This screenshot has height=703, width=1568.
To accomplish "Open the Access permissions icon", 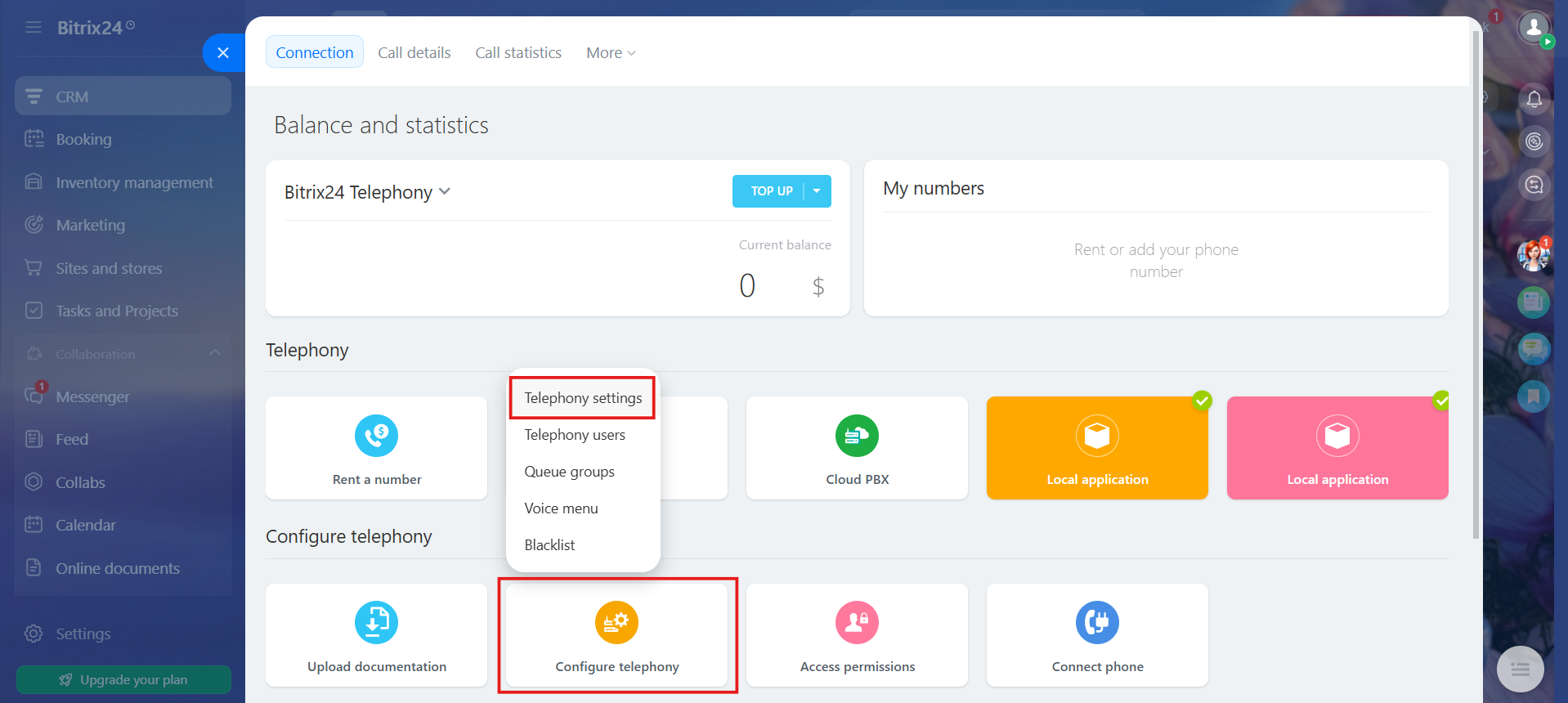I will [x=857, y=623].
